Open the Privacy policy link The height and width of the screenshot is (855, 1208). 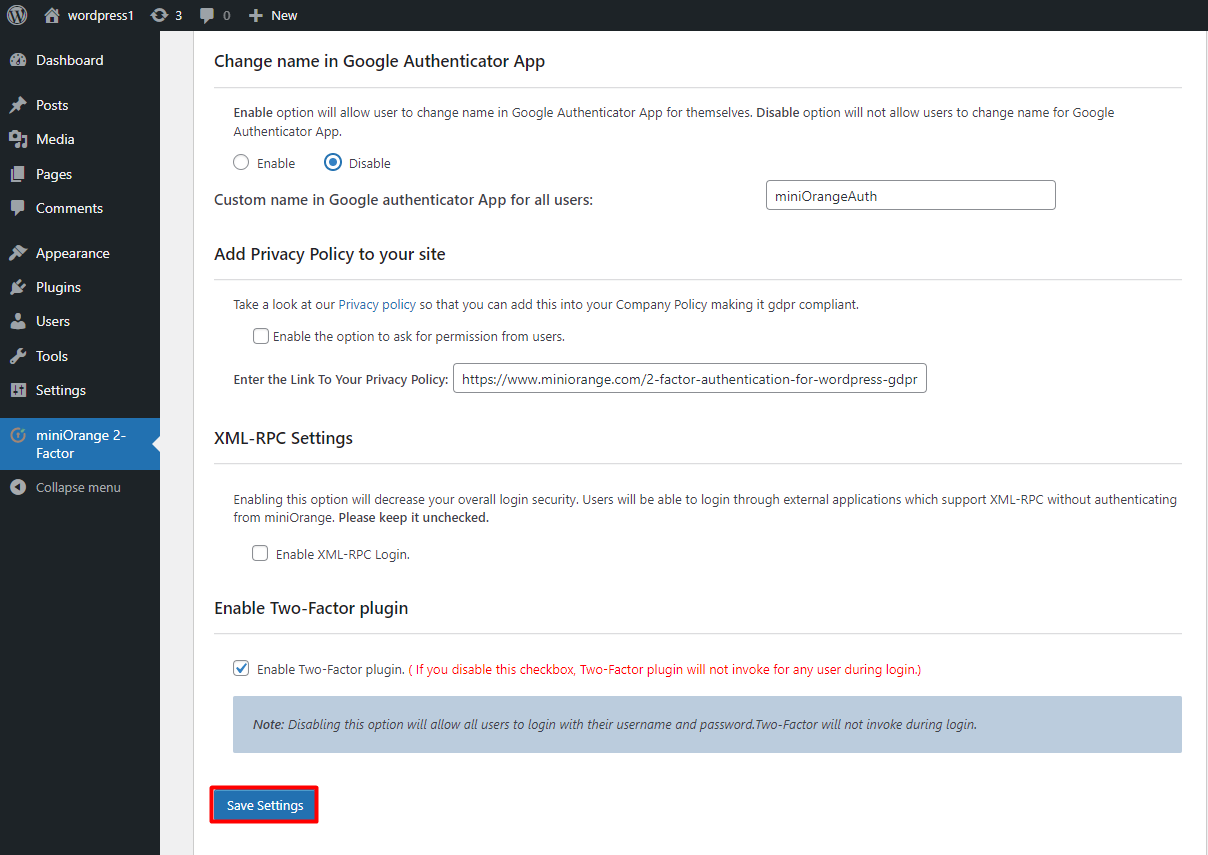[377, 304]
